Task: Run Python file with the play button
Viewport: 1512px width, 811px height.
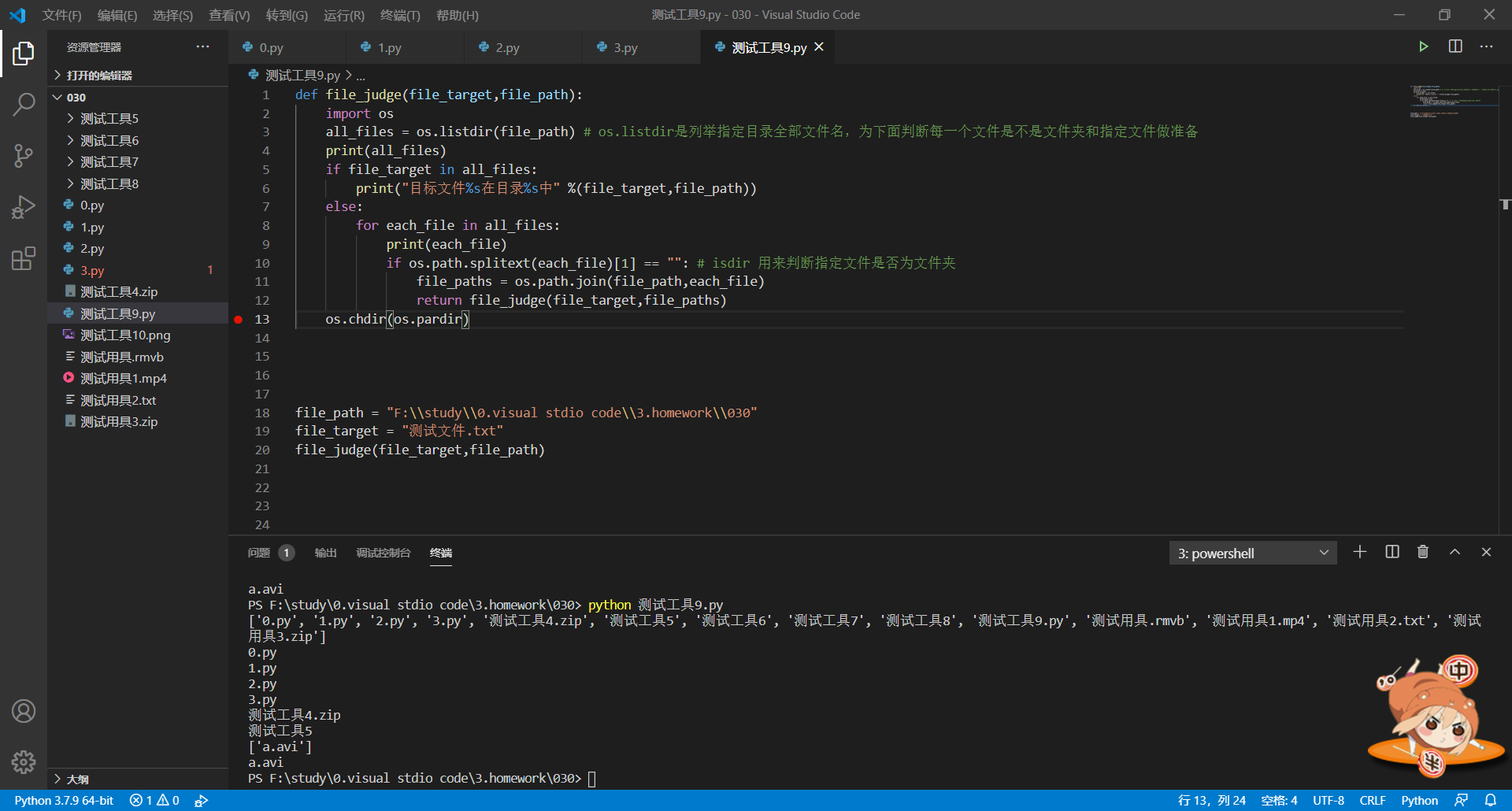Action: pos(1423,46)
